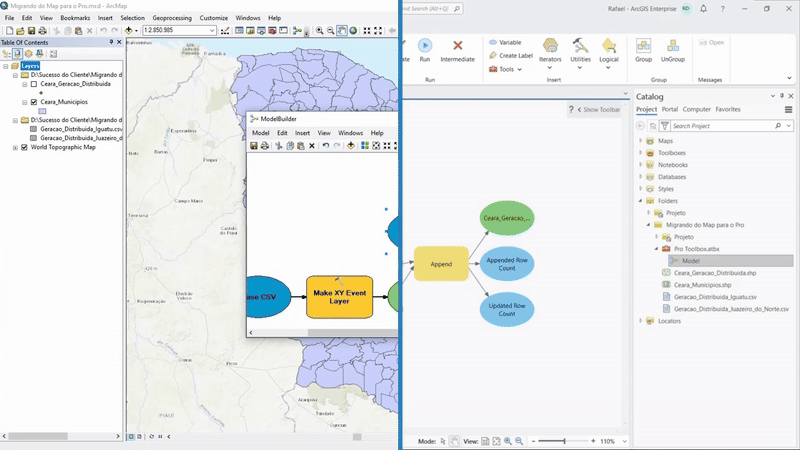The width and height of the screenshot is (800, 450).
Task: Select the Zoom Out tool in ArcMap
Action: coord(331,31)
